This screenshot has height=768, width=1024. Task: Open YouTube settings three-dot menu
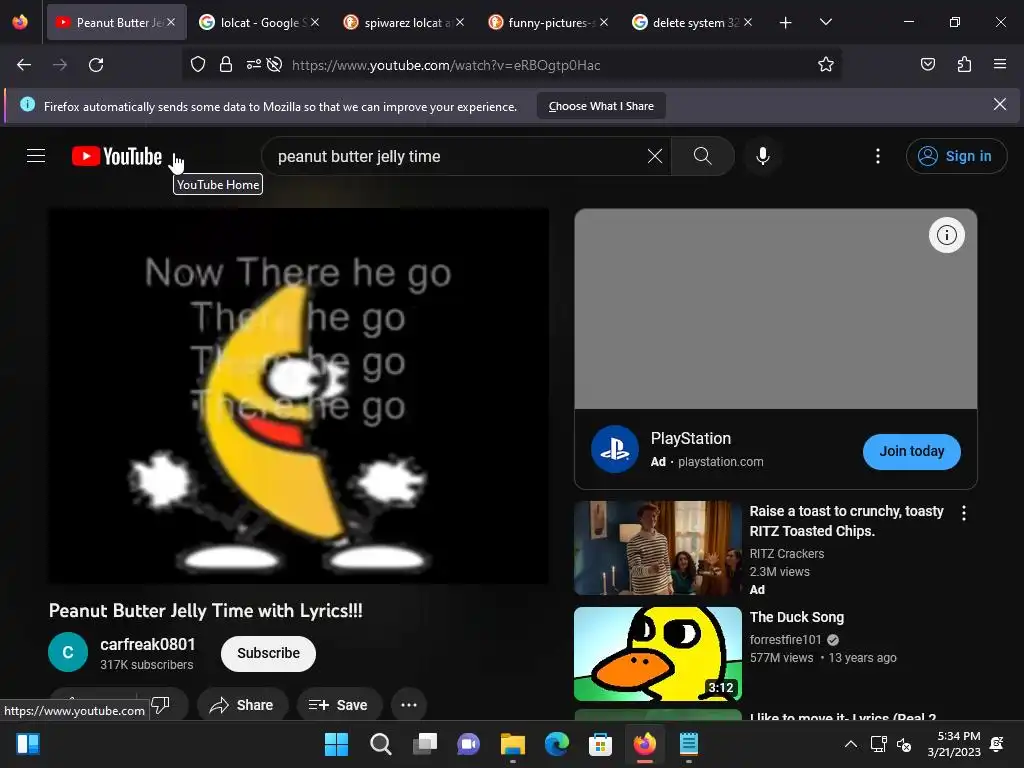tap(878, 156)
